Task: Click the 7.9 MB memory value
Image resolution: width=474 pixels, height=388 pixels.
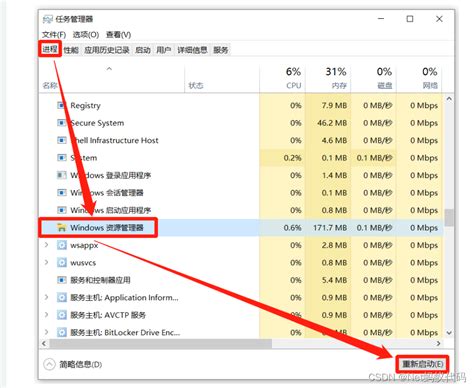Action: [334, 105]
